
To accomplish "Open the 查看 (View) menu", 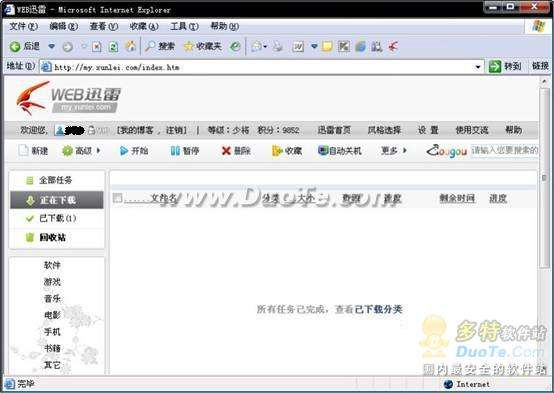I will click(104, 26).
